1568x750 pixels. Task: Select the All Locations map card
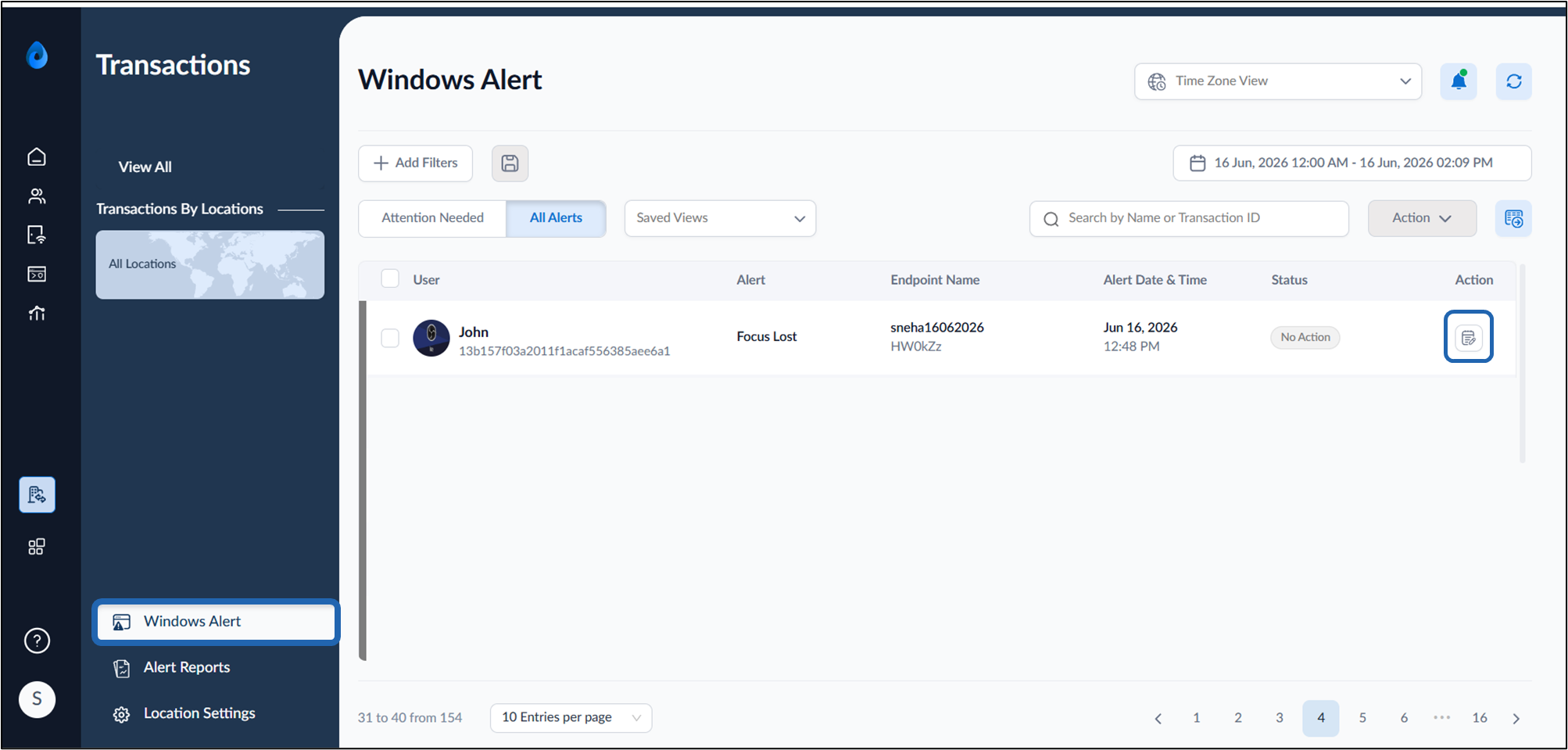click(x=210, y=264)
